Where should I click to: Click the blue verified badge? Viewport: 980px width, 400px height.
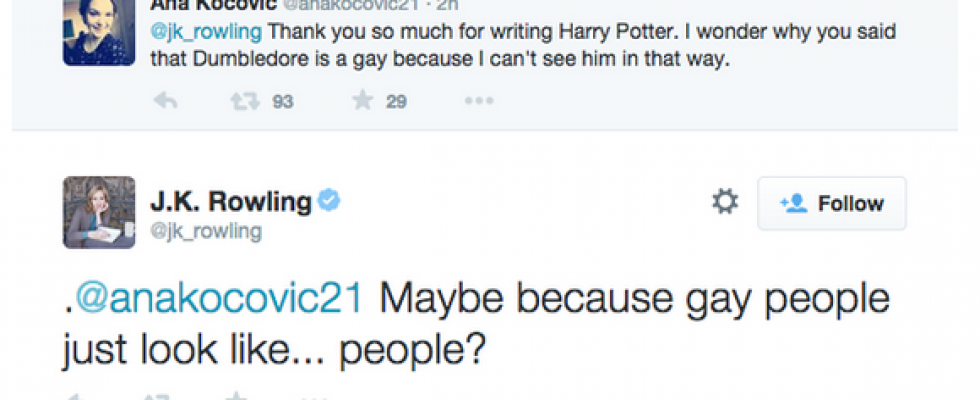(x=330, y=201)
